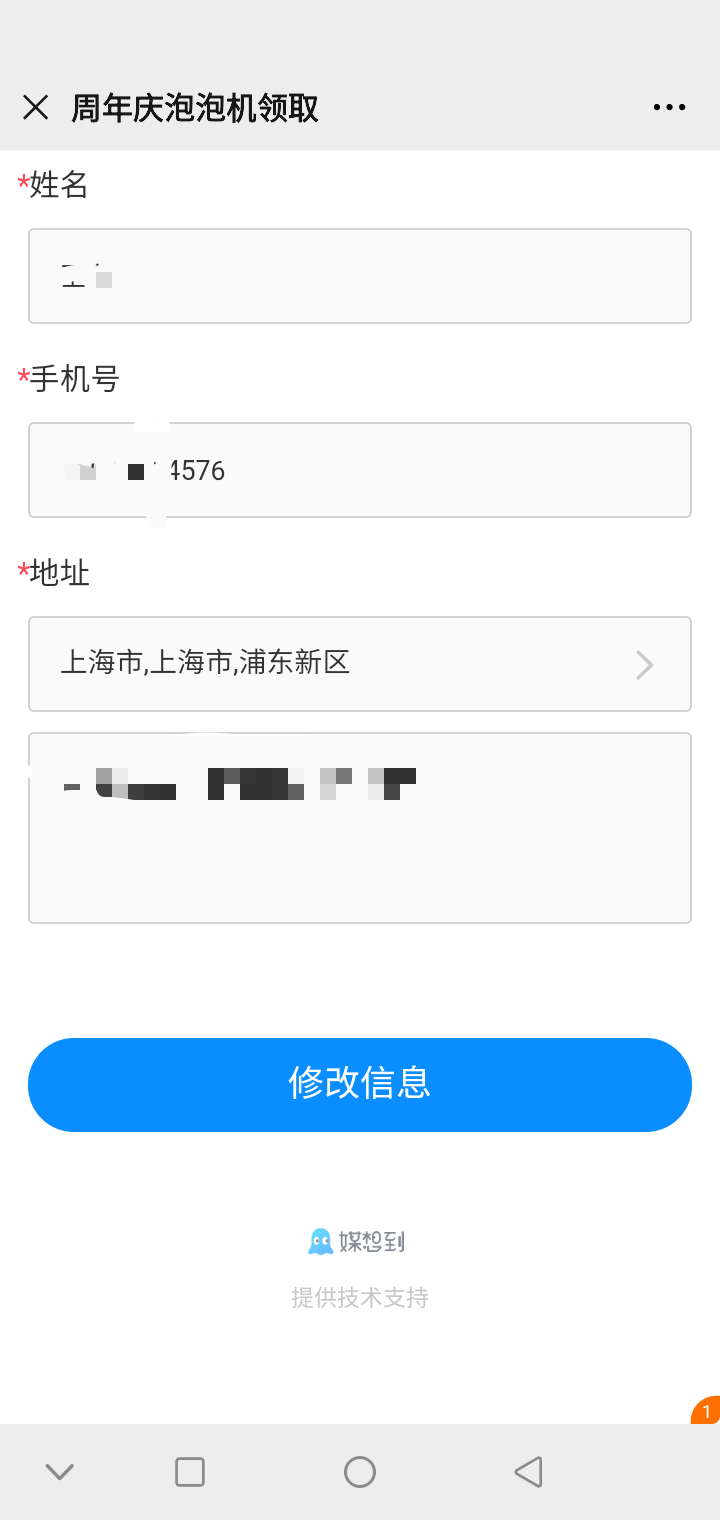Focus the phone number field ending 4576
Viewport: 720px width, 1520px height.
360,470
